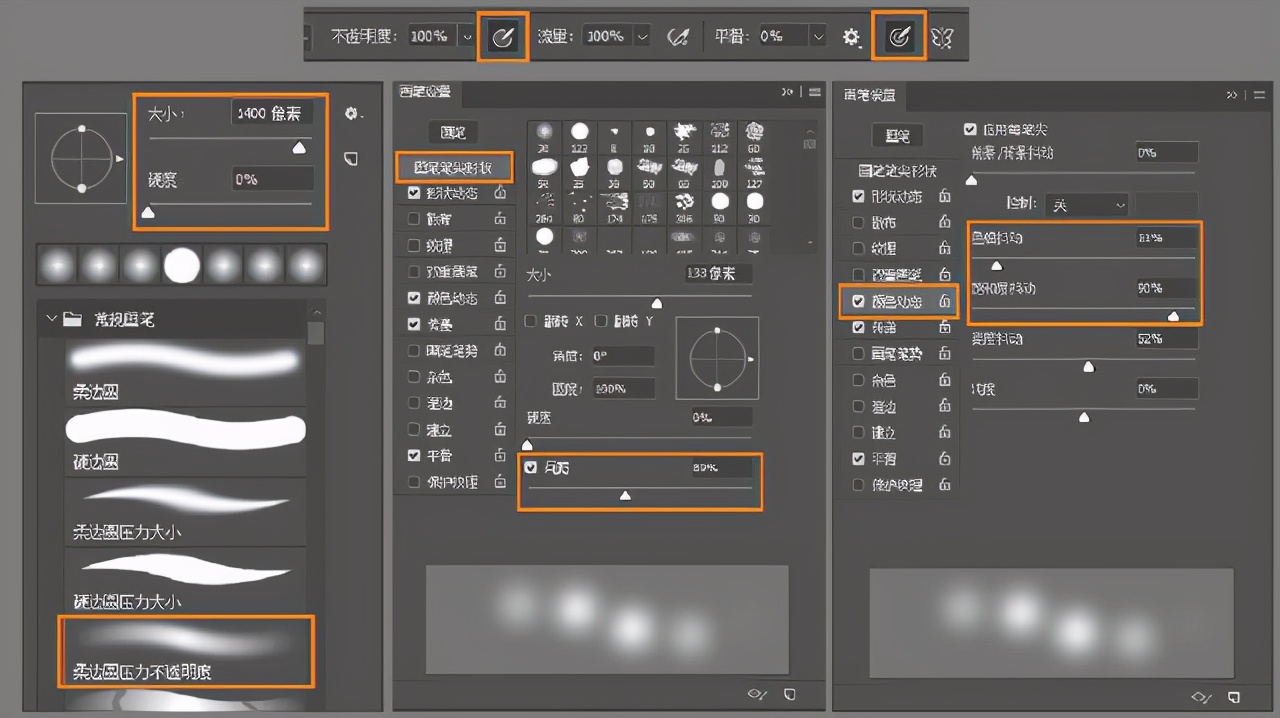Enable the airbrush build-up icon
The width and height of the screenshot is (1280, 718).
click(x=678, y=37)
